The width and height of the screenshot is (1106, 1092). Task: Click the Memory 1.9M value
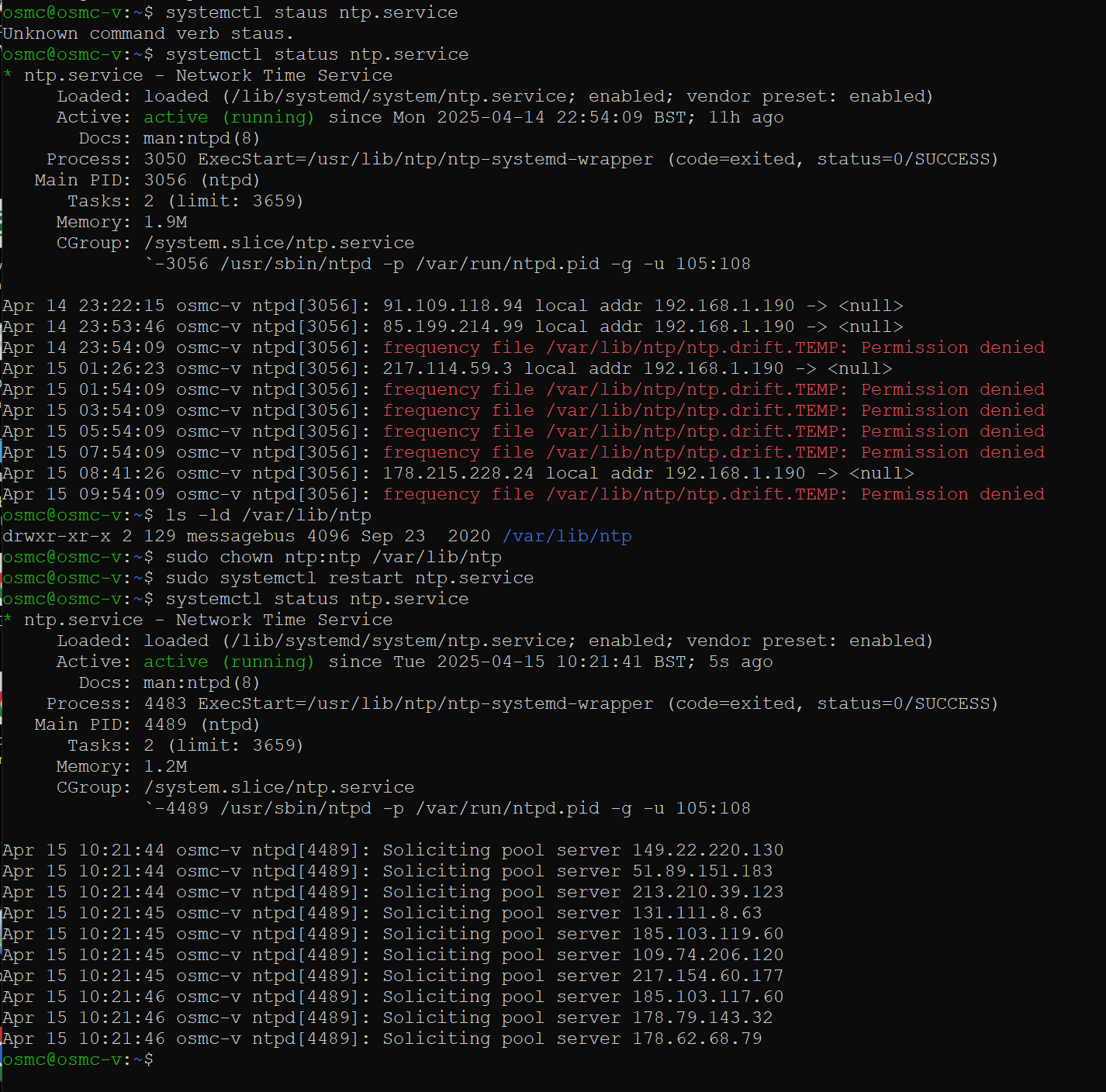tap(165, 222)
